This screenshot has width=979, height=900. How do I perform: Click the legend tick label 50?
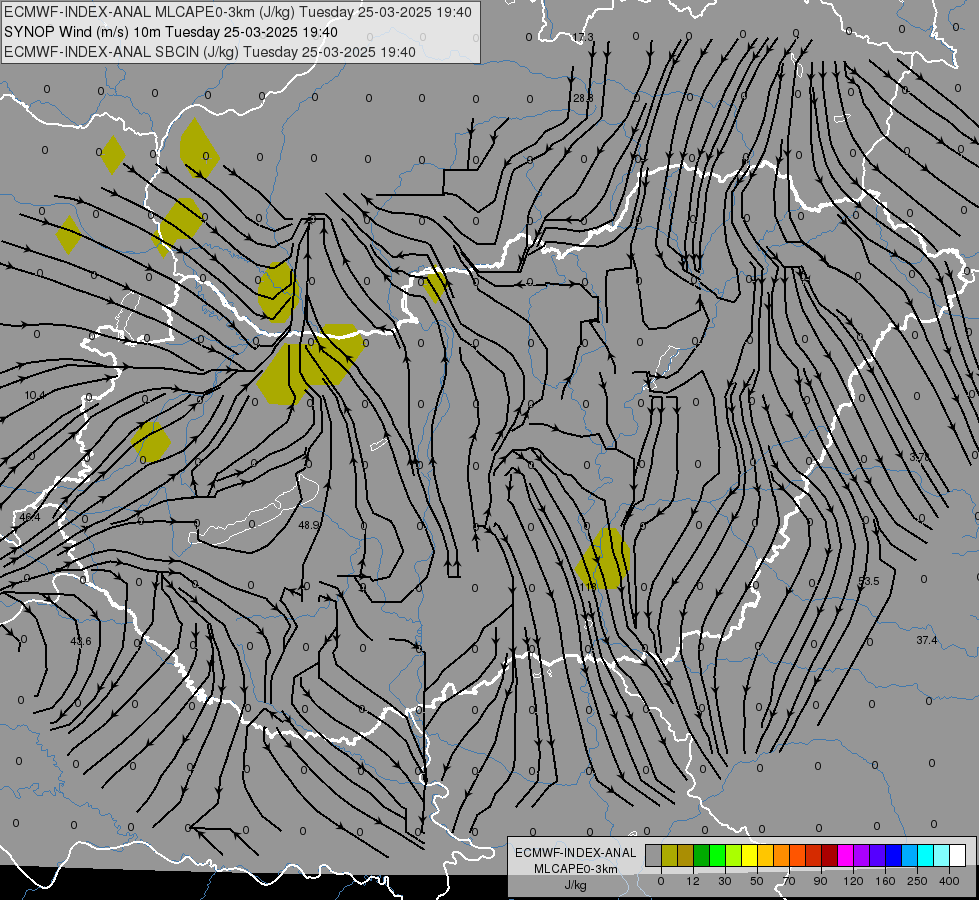(757, 881)
